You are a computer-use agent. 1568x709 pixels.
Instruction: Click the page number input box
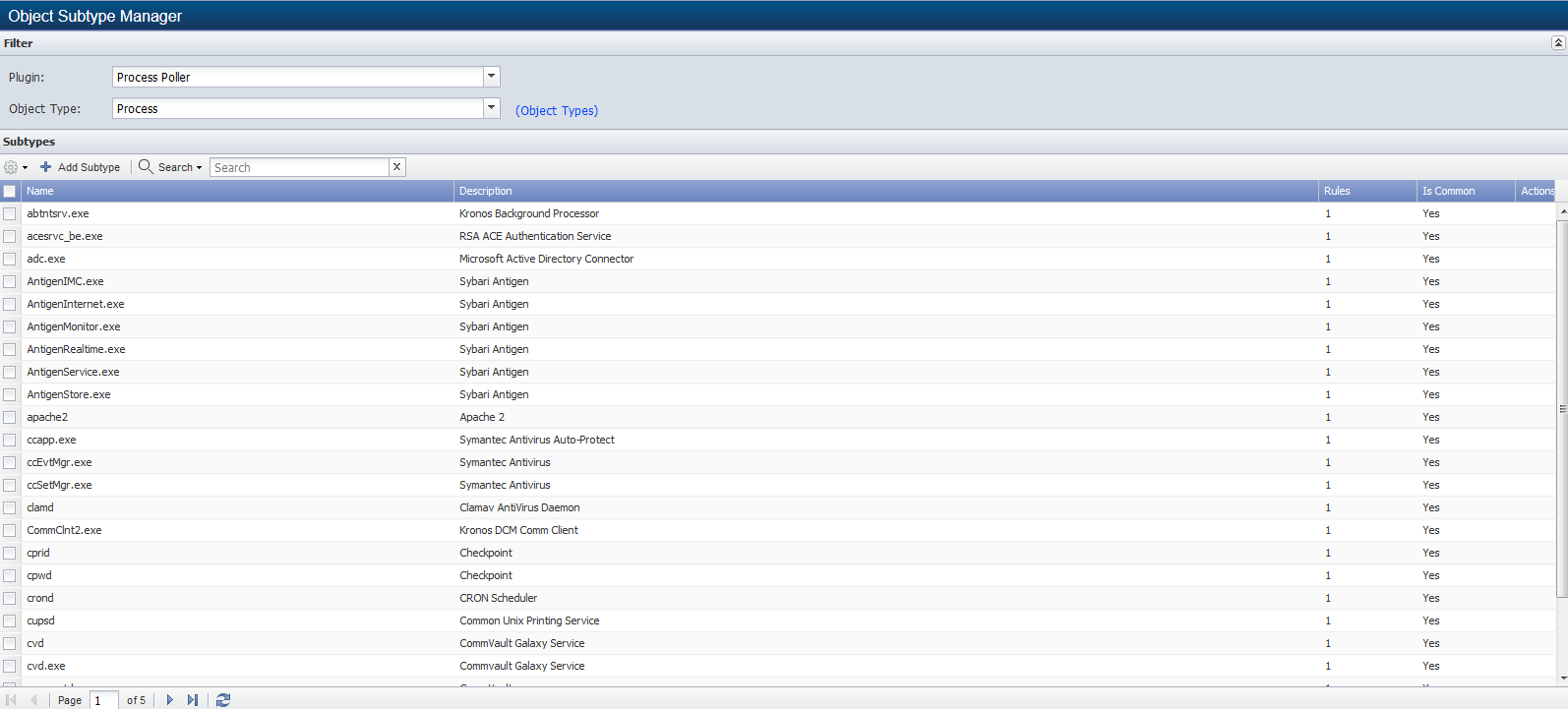pos(104,700)
